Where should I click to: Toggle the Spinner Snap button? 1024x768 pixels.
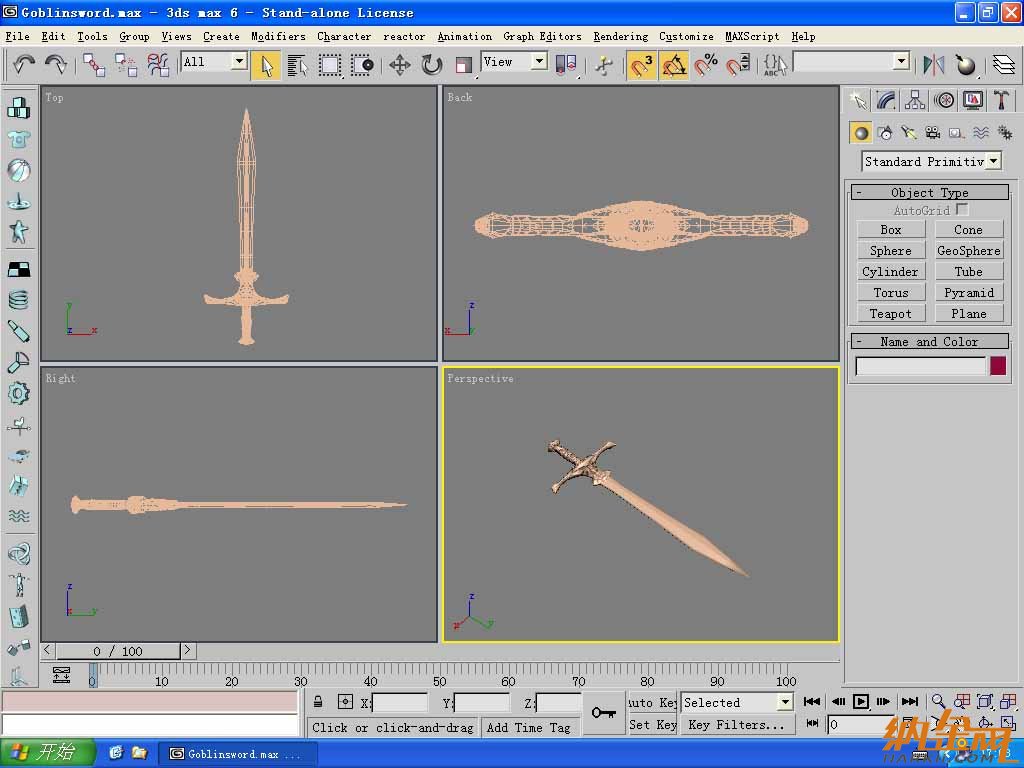(738, 65)
